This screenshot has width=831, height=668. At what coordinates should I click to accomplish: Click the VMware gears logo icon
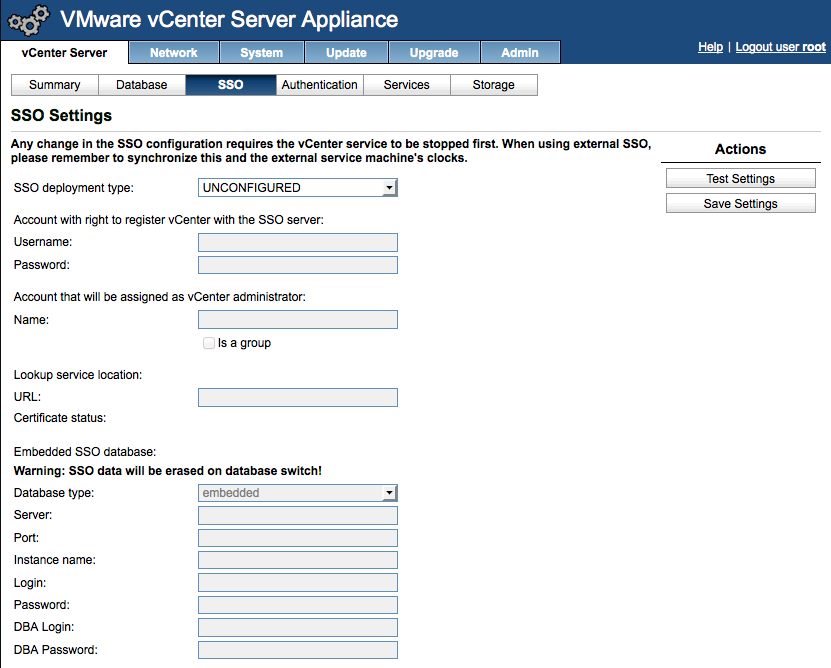[x=29, y=20]
